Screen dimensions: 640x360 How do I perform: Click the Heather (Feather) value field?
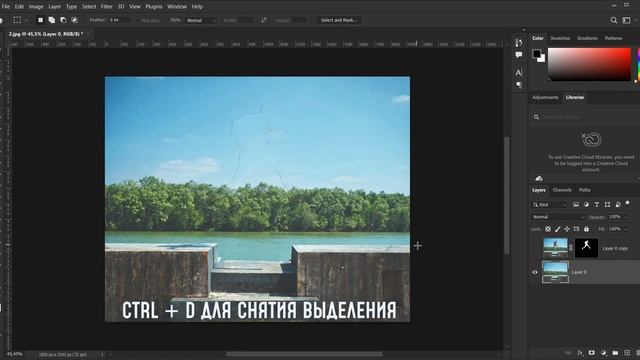[x=119, y=20]
